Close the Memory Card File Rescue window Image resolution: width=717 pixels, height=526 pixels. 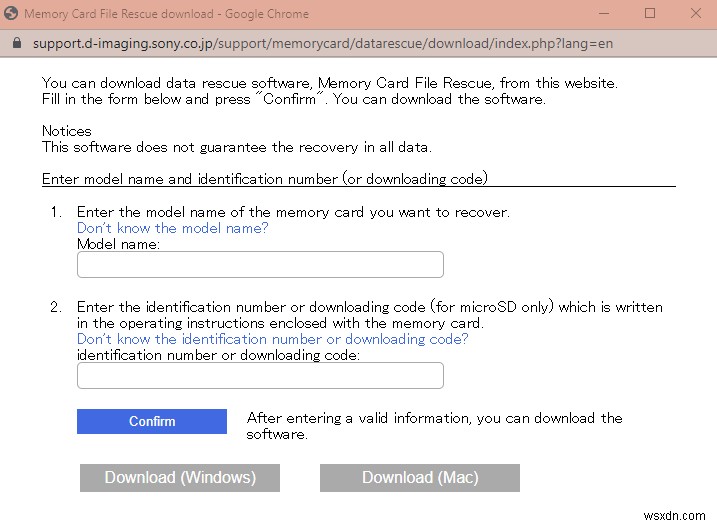696,14
